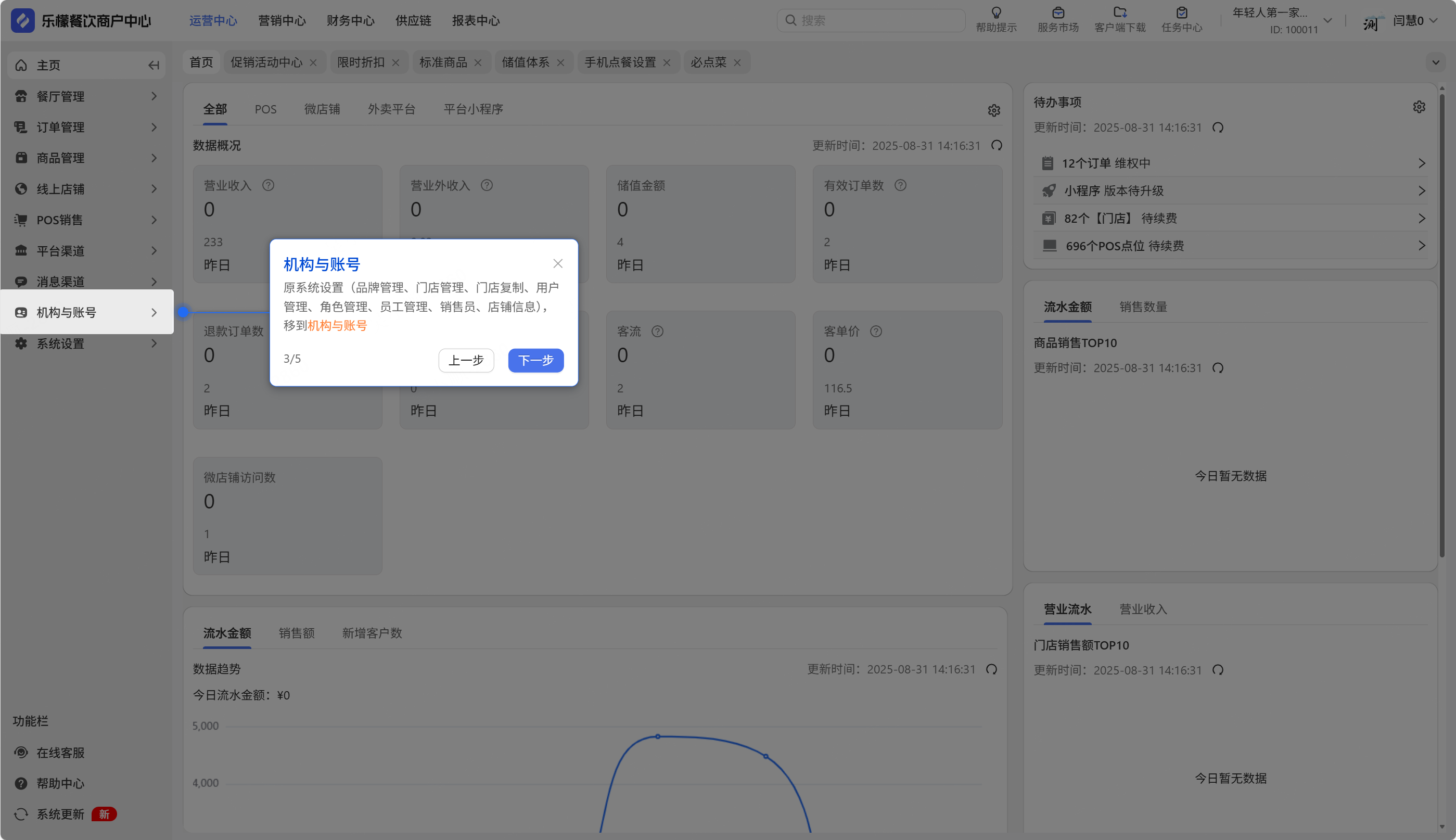The width and height of the screenshot is (1456, 840).
Task: Close the 标准商品 tab
Action: pos(478,62)
